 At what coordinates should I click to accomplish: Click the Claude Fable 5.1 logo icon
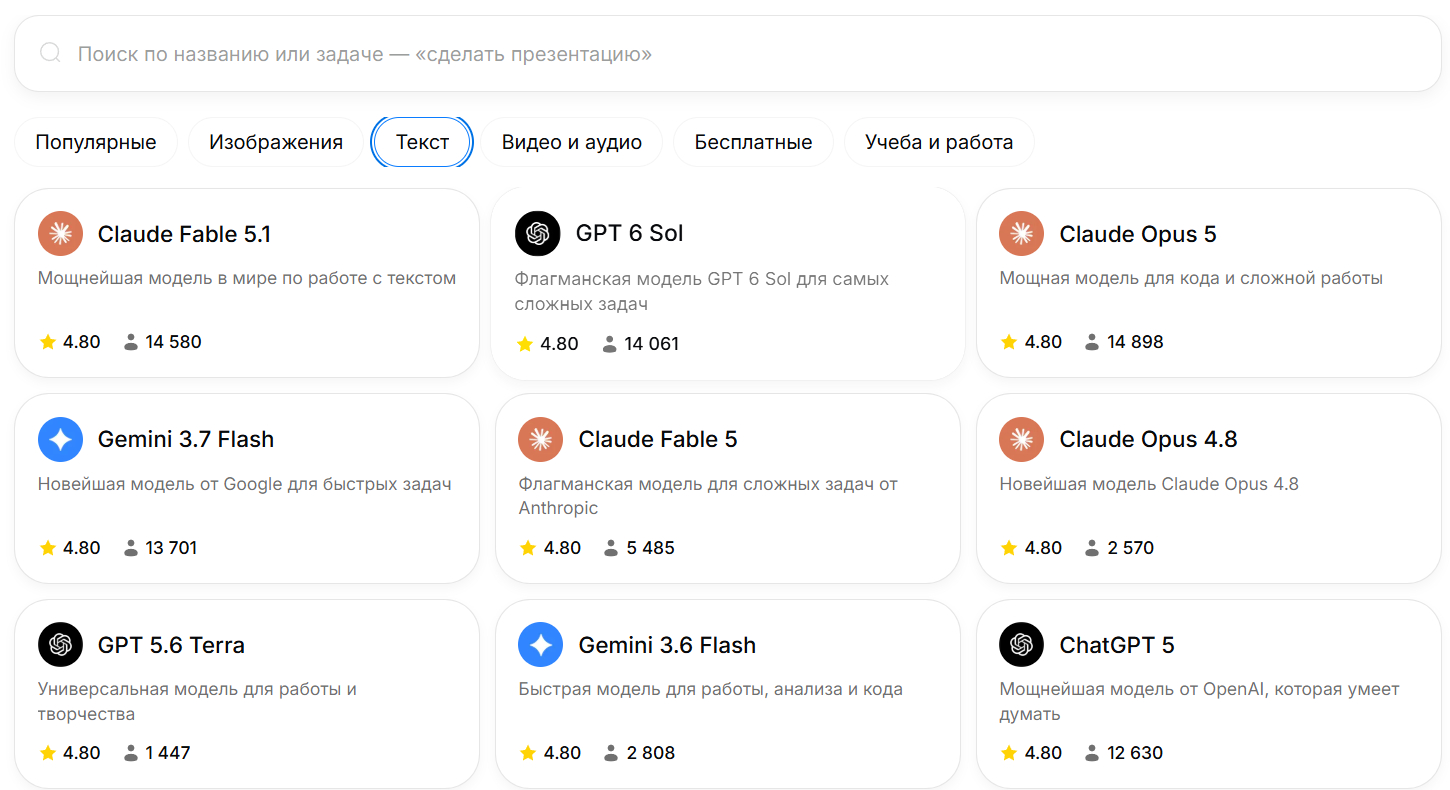[x=60, y=234]
